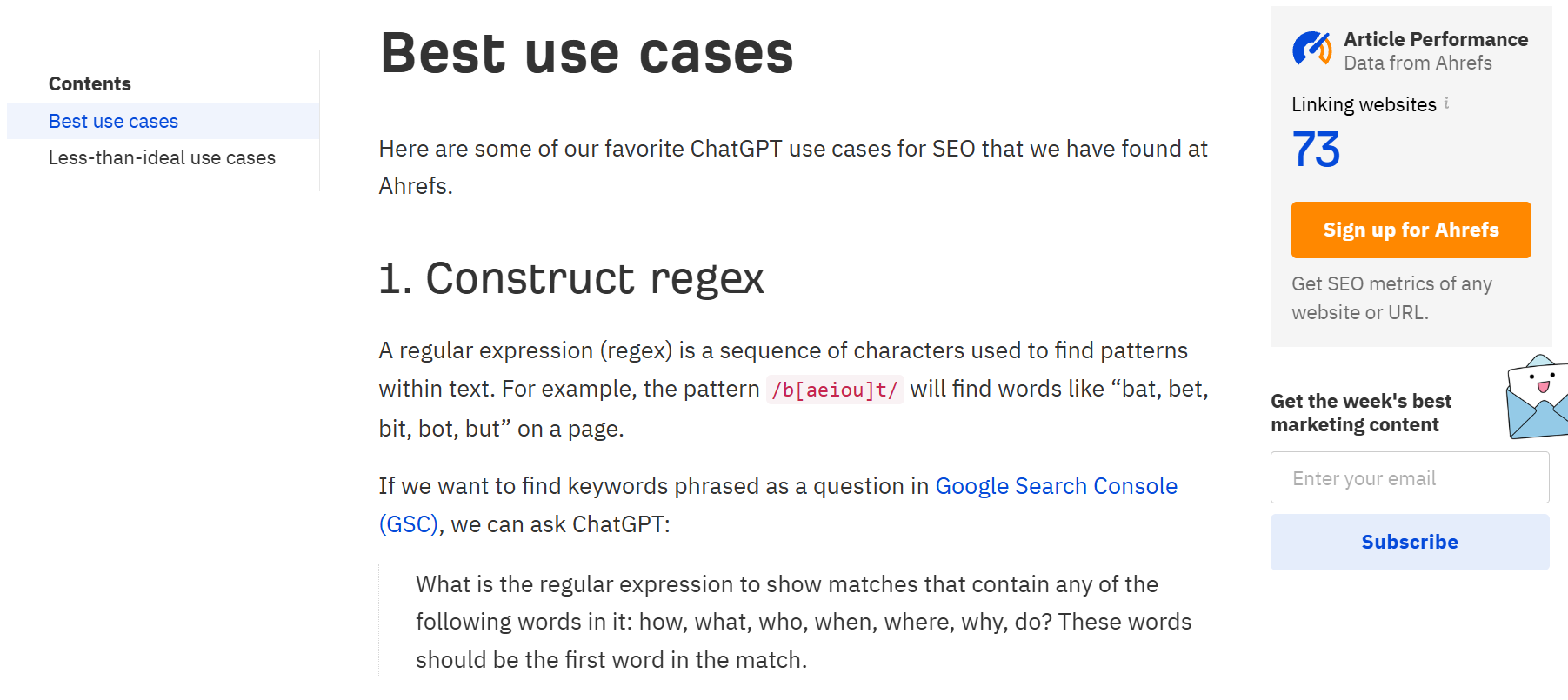The height and width of the screenshot is (700, 1568).
Task: Focus the Enter your email field
Action: (1409, 477)
